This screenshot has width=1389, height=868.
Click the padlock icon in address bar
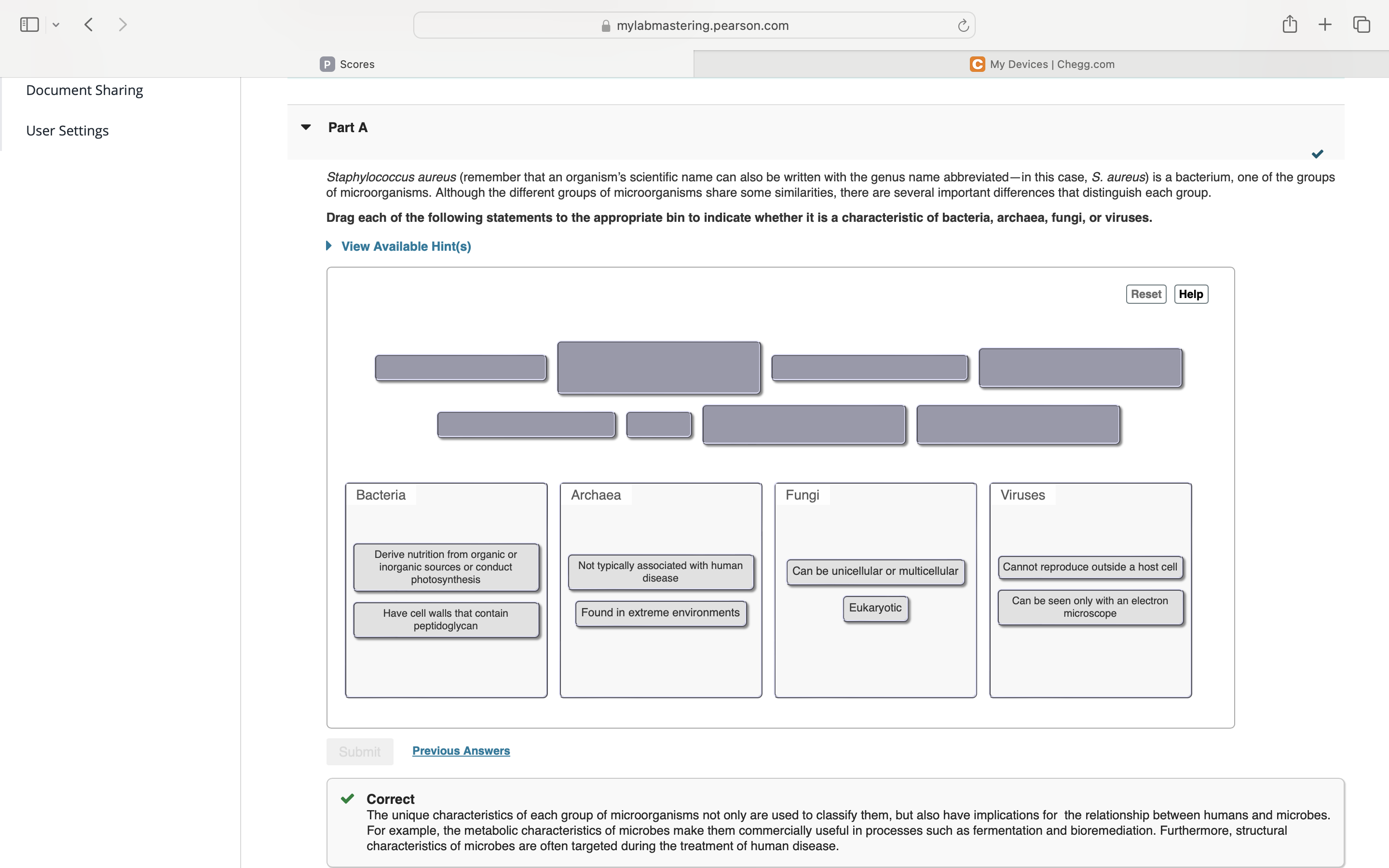606,26
